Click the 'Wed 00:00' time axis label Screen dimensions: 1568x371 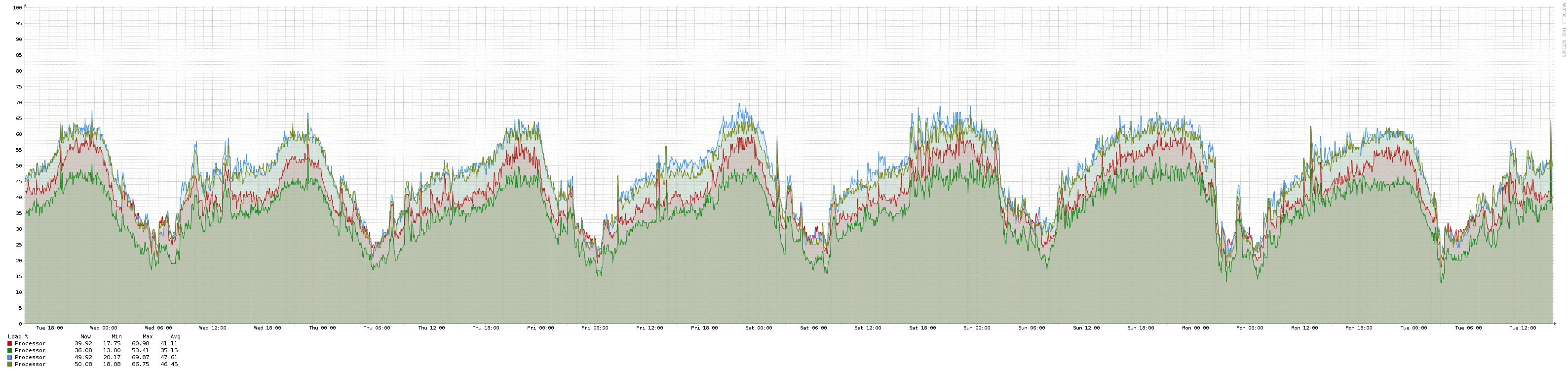[x=104, y=329]
